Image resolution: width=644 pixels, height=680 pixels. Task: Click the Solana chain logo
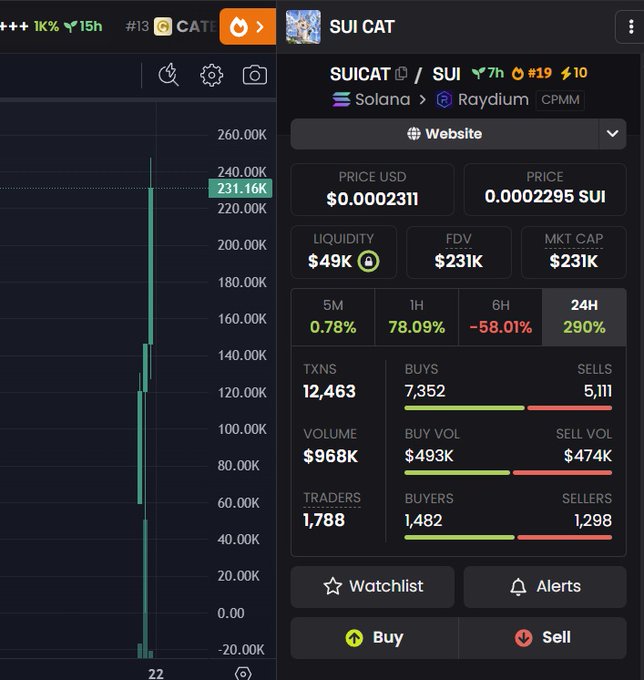341,100
